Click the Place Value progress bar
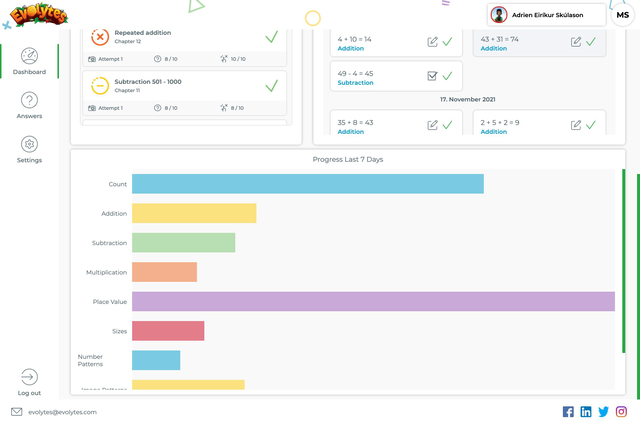Viewport: 640px width, 424px height. point(373,301)
